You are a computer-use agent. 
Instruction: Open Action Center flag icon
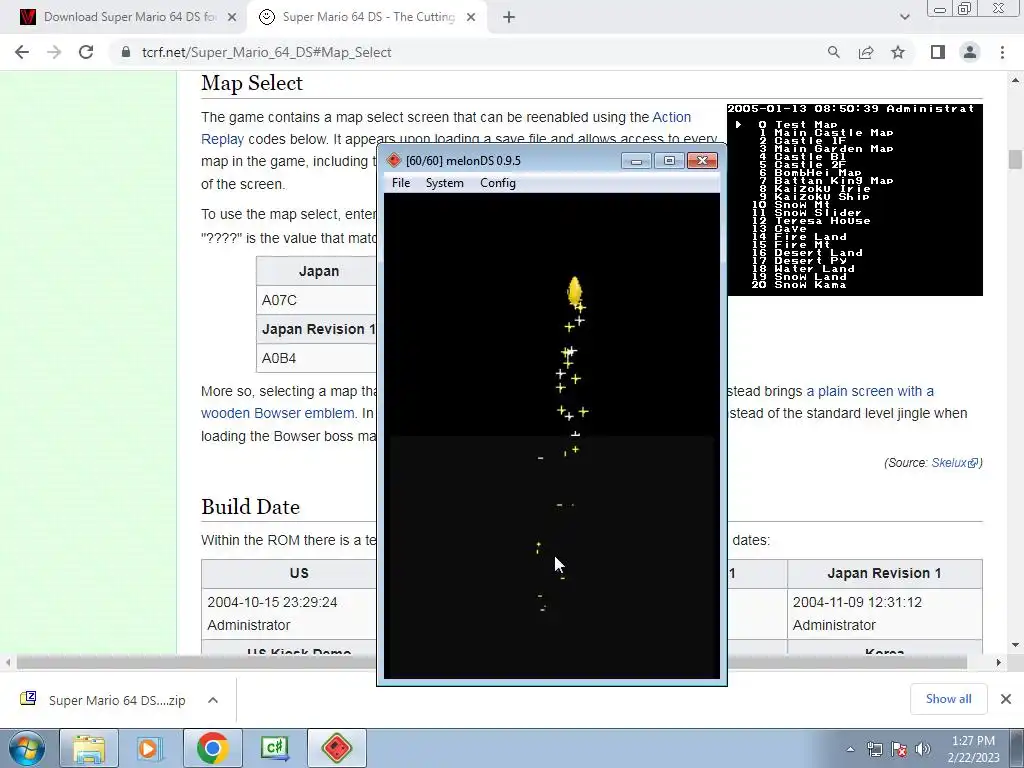click(899, 749)
